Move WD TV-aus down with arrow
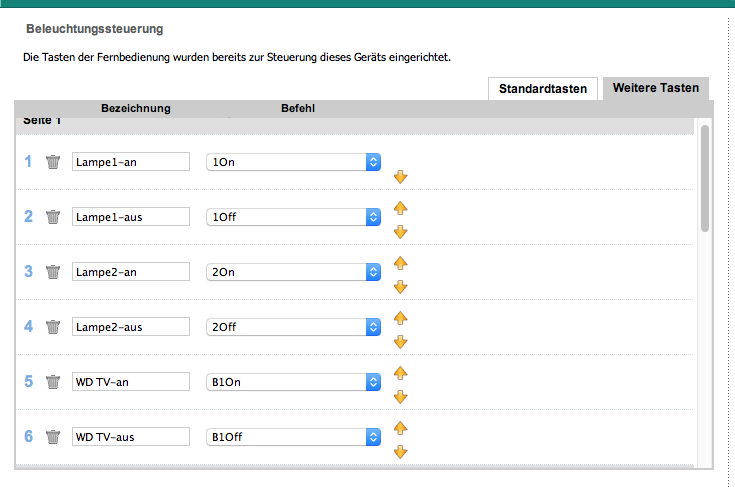Viewport: 735px width, 487px height. point(400,452)
